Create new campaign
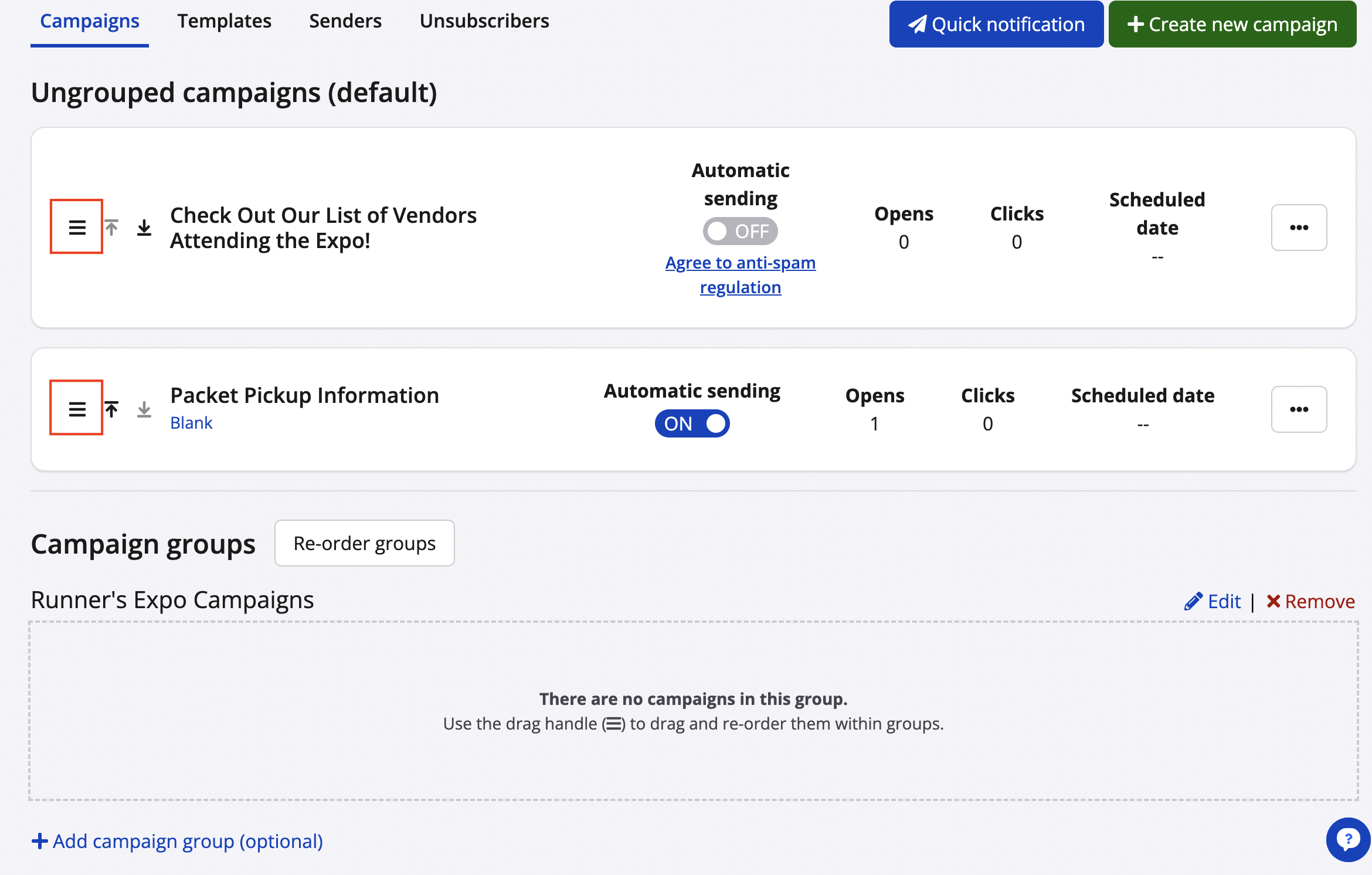 pos(1232,24)
